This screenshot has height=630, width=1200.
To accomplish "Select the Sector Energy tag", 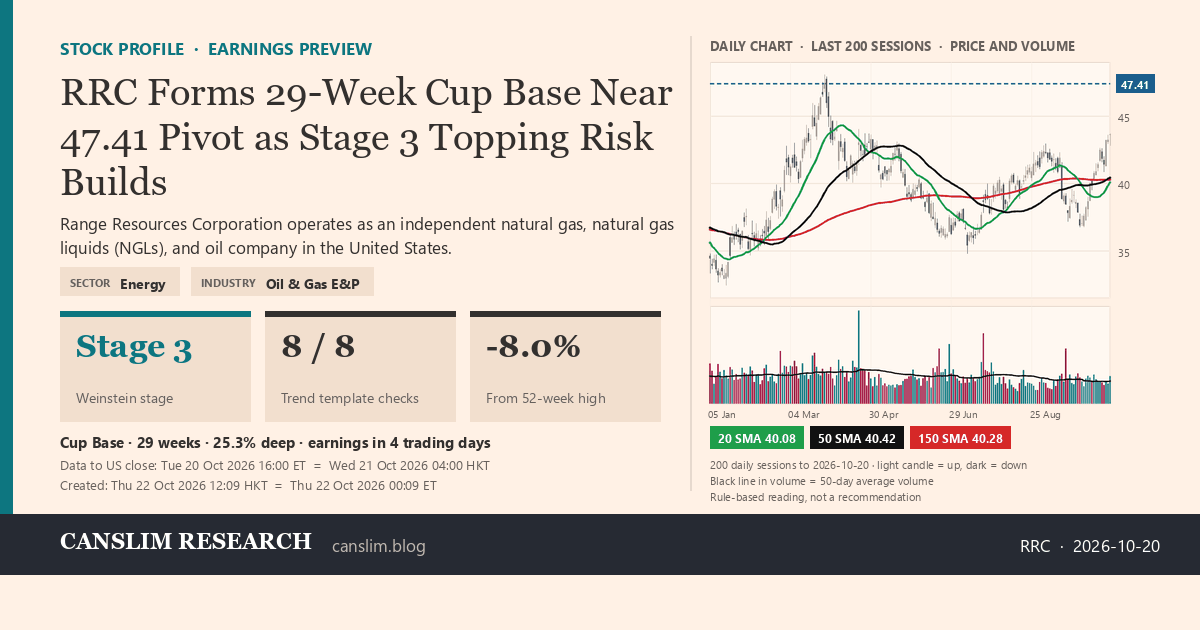I will [120, 282].
